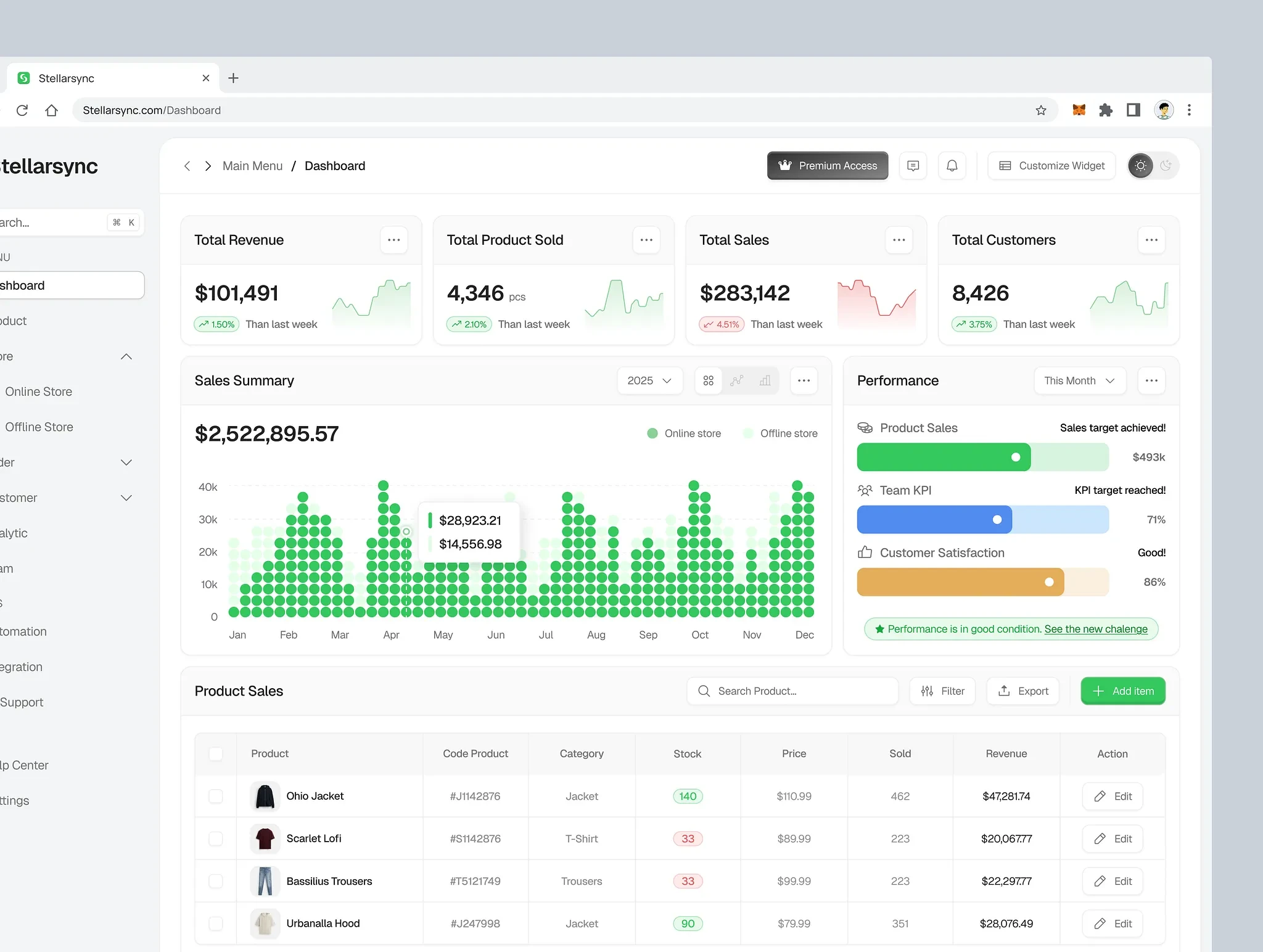Viewport: 1263px width, 952px height.
Task: Edit the Bassilius Trousers row
Action: pos(1113,881)
